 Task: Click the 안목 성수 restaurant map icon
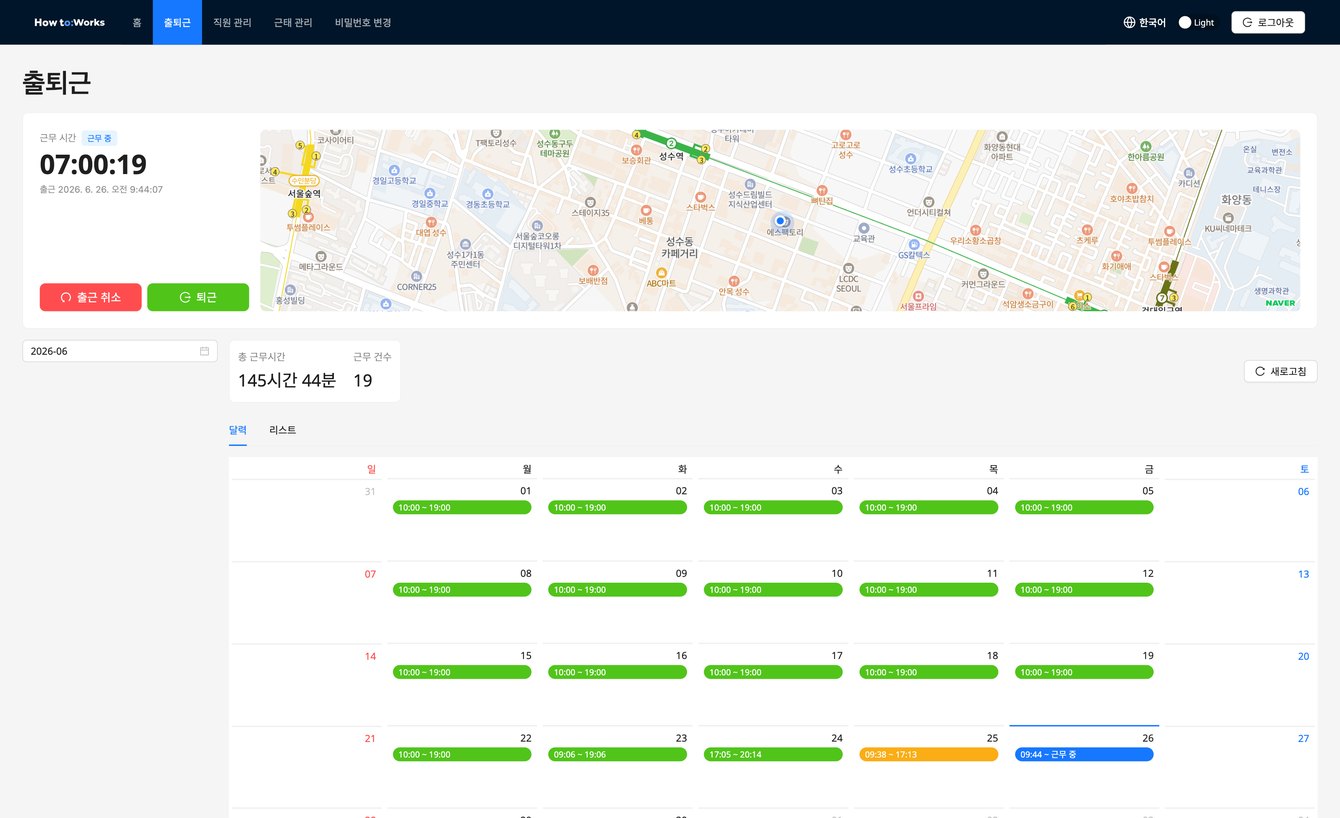[x=734, y=281]
